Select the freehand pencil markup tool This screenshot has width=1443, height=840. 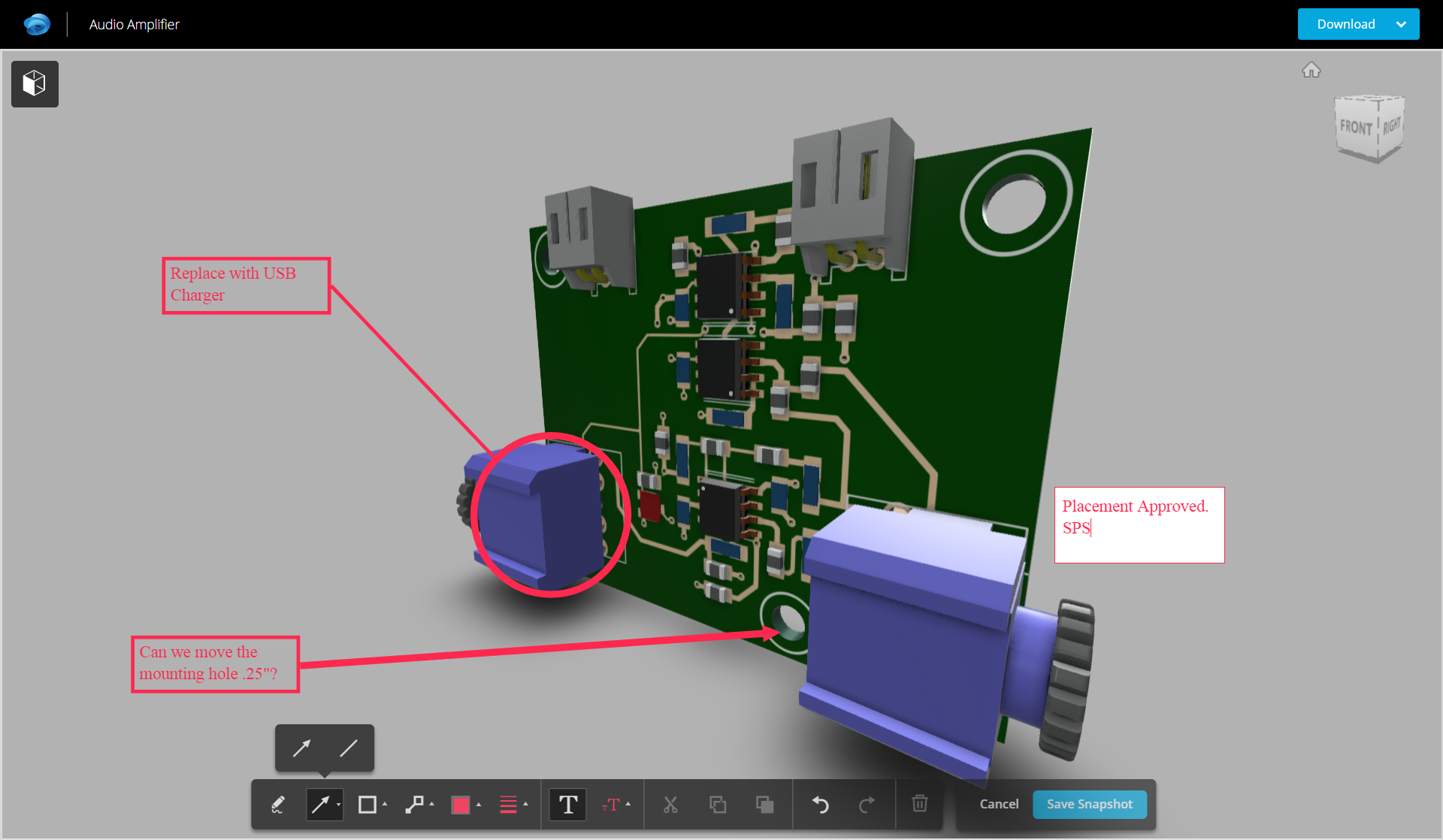coord(277,805)
